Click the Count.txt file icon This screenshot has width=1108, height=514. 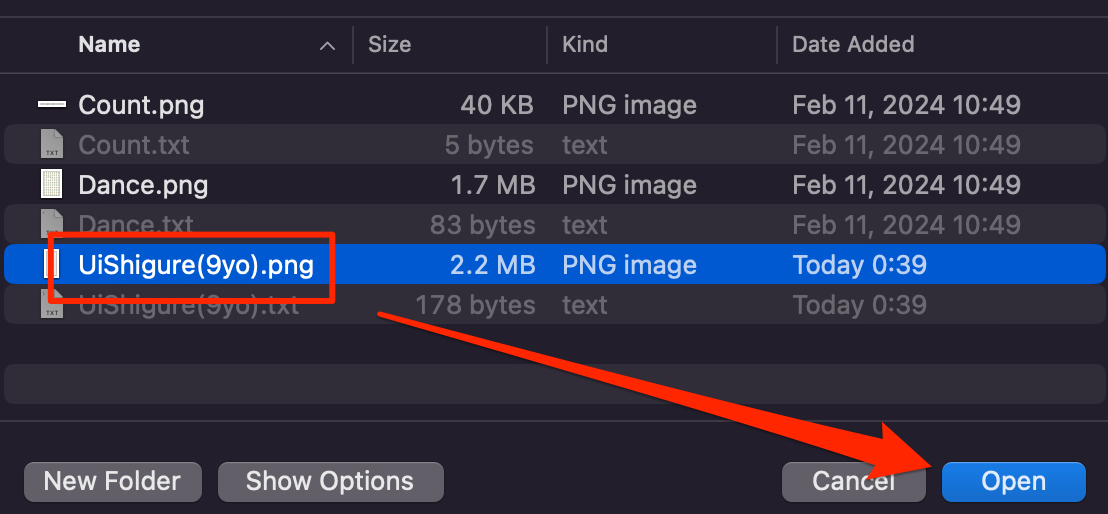[52, 145]
